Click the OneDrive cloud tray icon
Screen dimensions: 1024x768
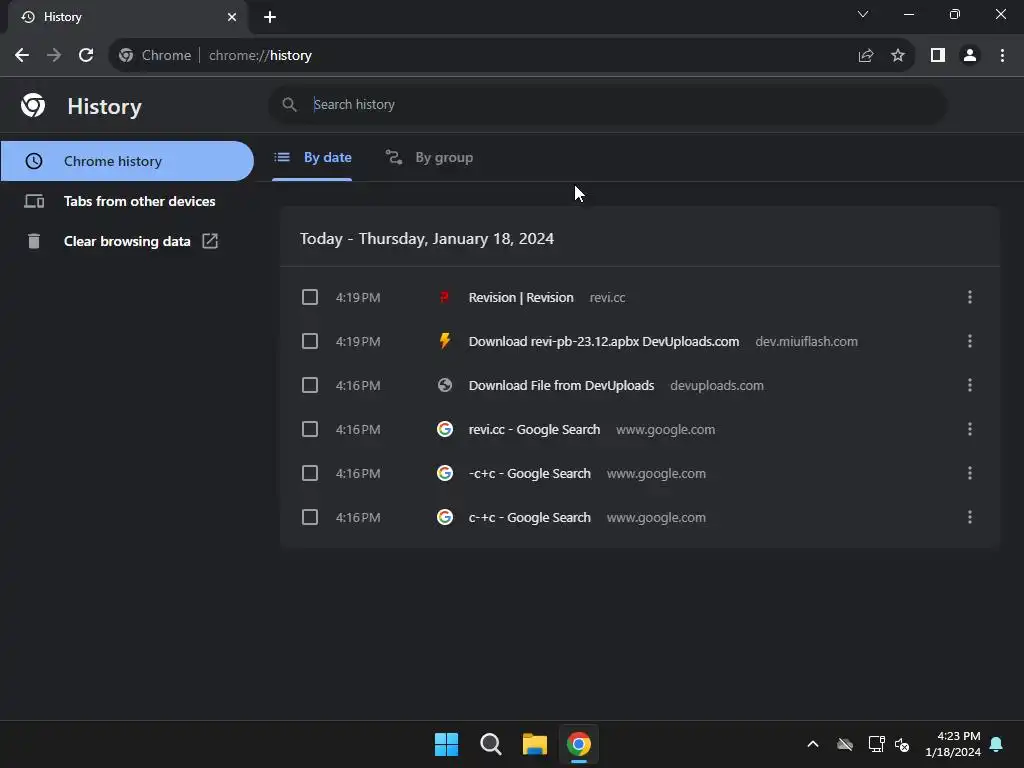[845, 744]
